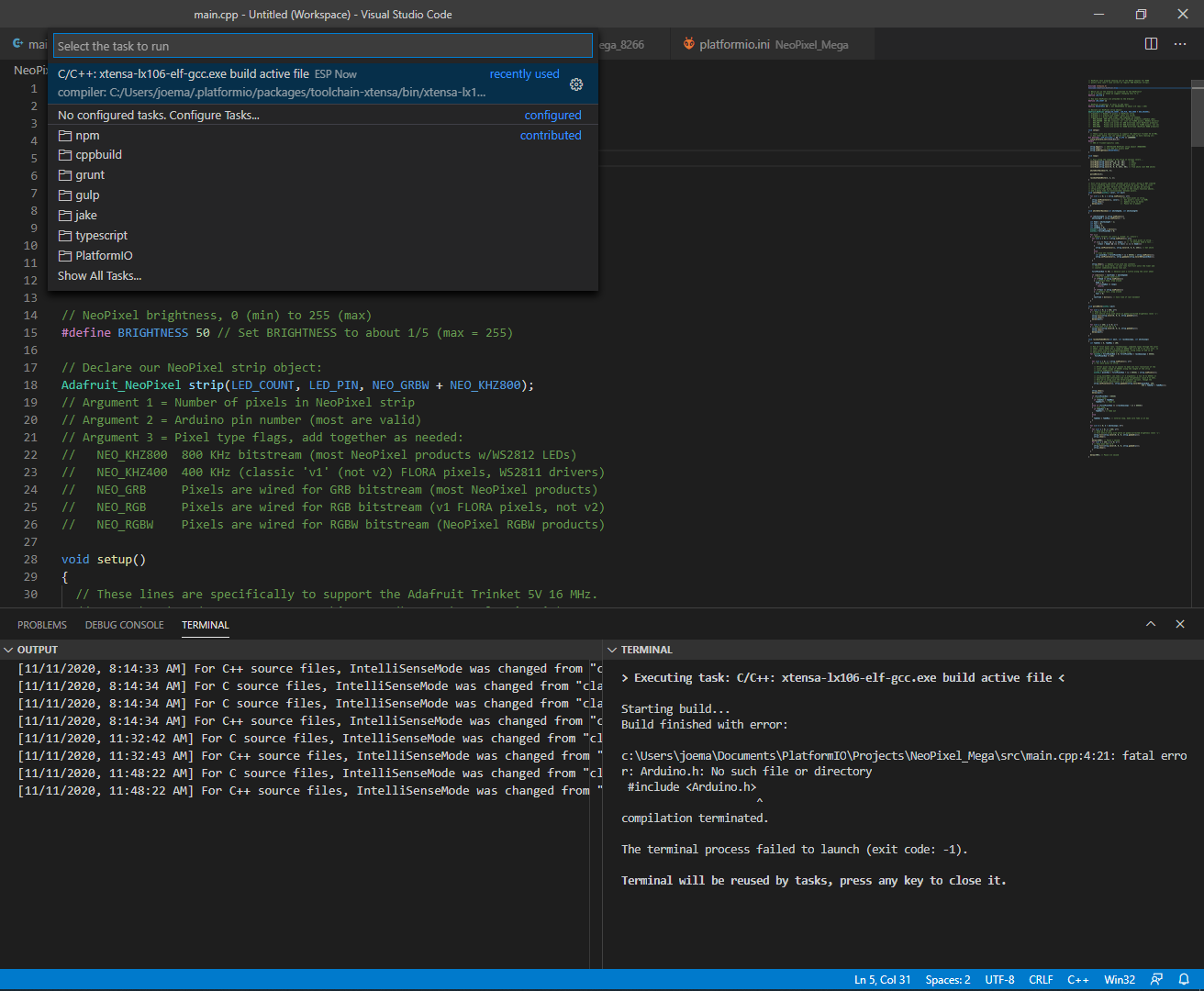Open the editor More Actions ellipsis
This screenshot has width=1204, height=991.
(x=1181, y=44)
